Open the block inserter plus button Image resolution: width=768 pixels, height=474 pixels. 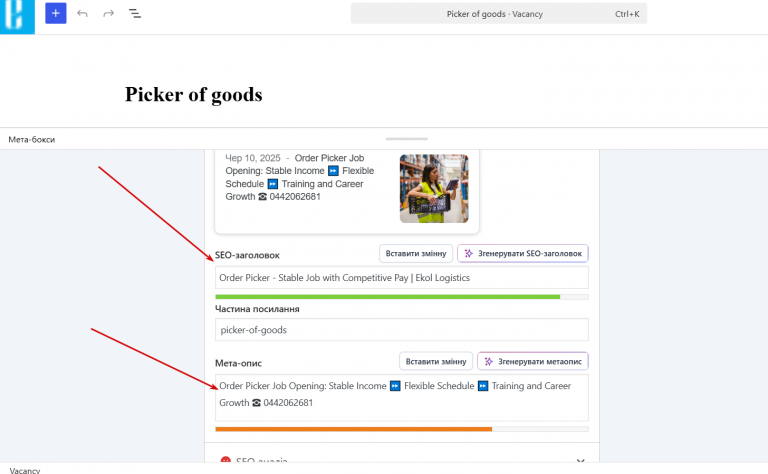[56, 13]
